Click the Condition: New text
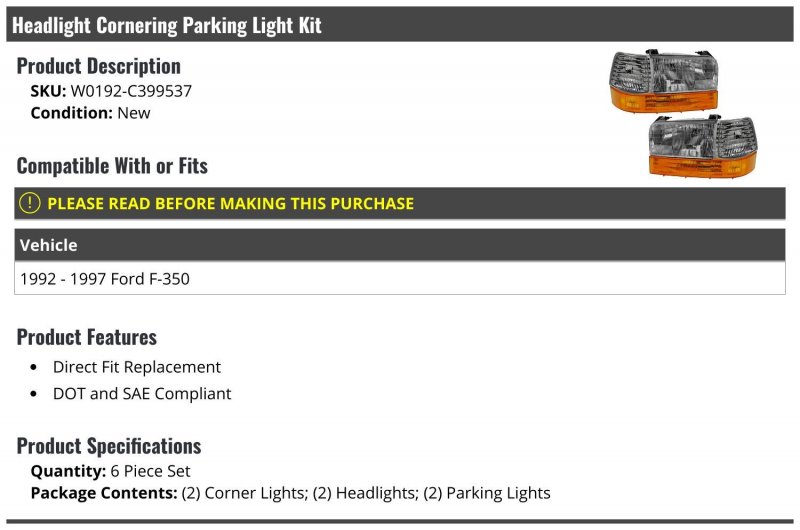This screenshot has width=800, height=530. coord(90,113)
